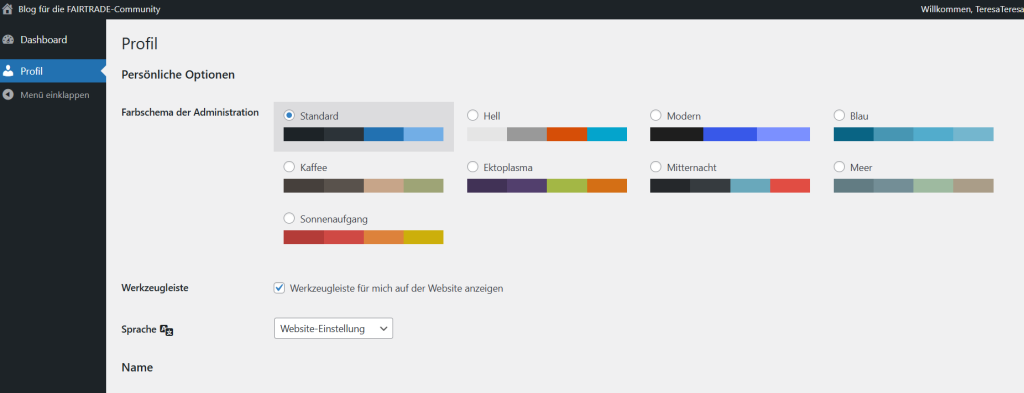The height and width of the screenshot is (393, 1024).
Task: Select the Sonnenaufgang color scheme radio button
Action: [289, 218]
